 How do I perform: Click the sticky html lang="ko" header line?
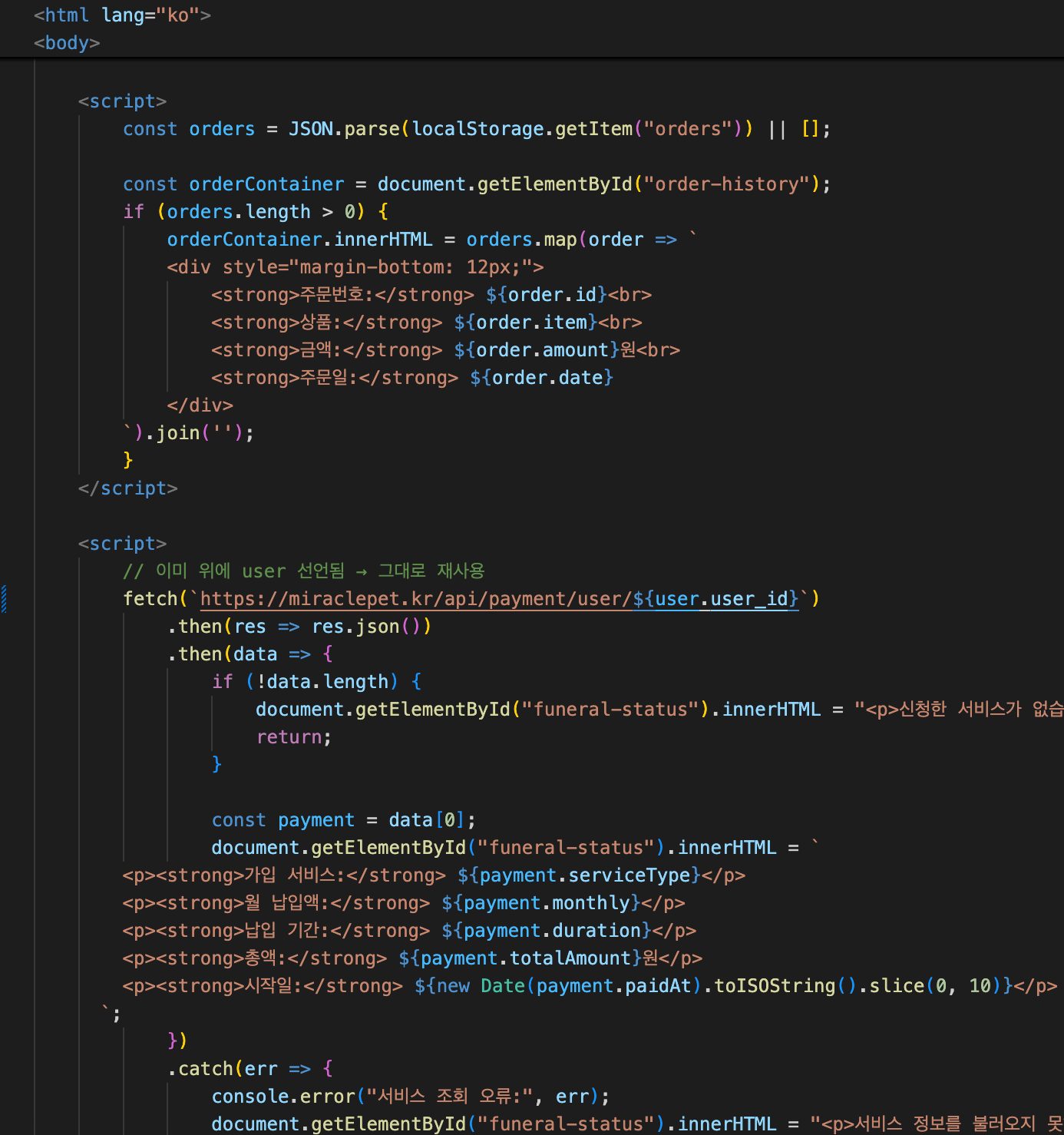coord(122,15)
